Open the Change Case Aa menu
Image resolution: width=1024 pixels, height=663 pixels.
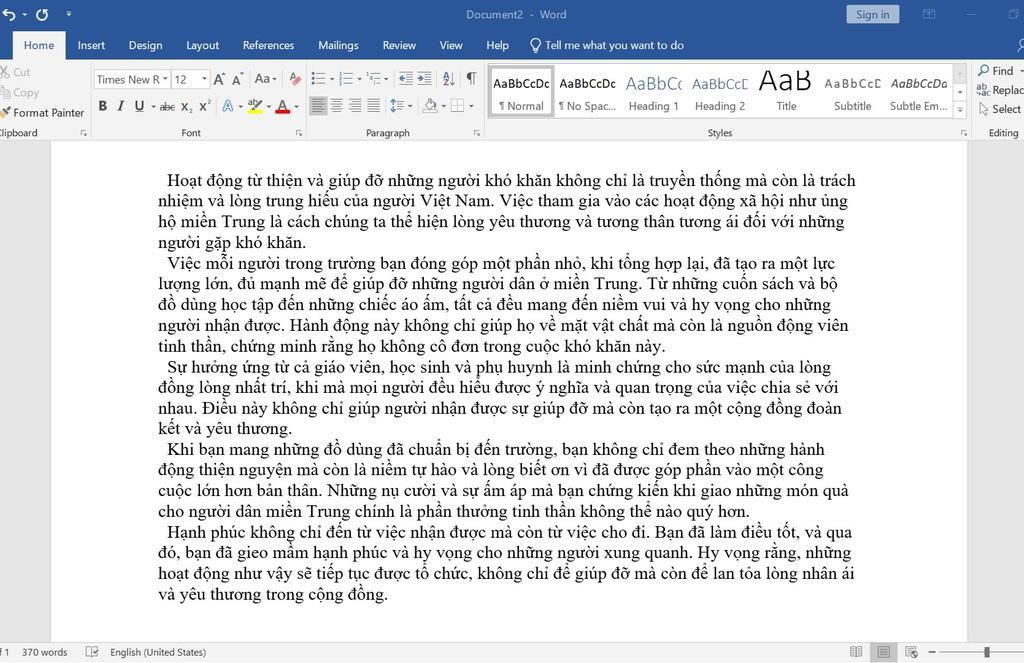point(265,78)
